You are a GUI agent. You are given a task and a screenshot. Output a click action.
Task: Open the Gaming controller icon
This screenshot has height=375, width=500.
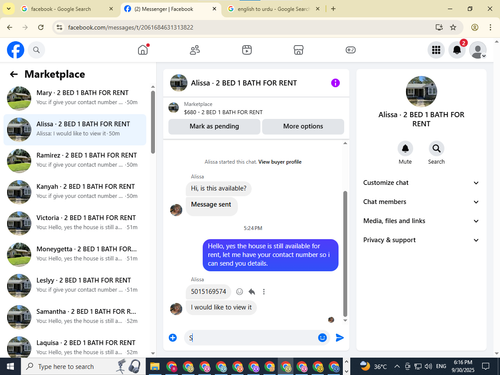tap(350, 50)
